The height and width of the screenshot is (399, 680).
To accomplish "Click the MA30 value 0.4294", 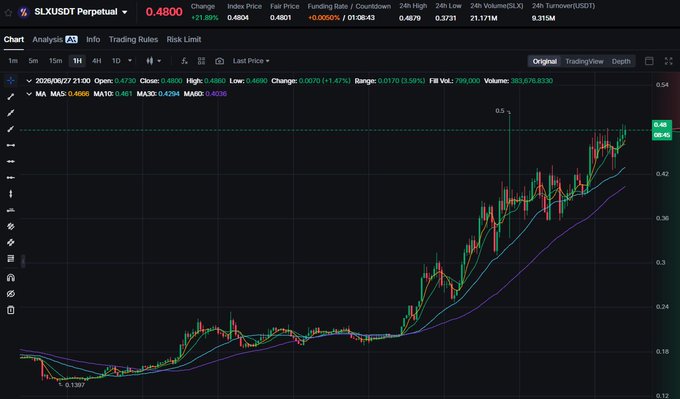I will coord(169,94).
